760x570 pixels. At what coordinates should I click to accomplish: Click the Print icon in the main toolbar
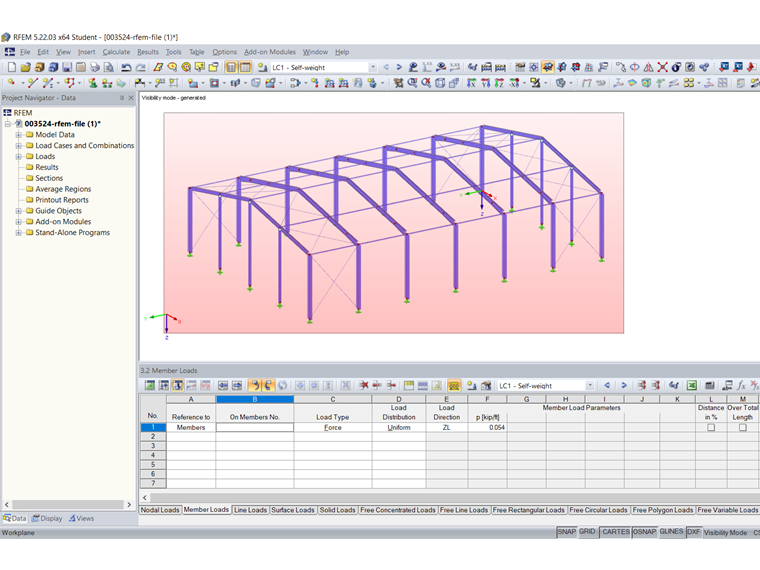95,67
